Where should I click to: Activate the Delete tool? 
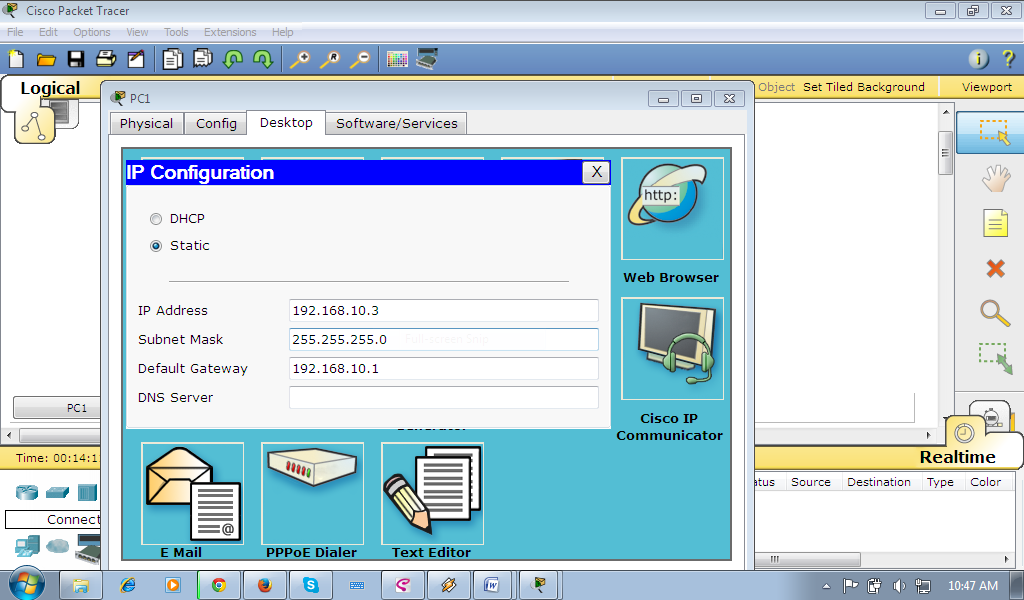pos(995,268)
